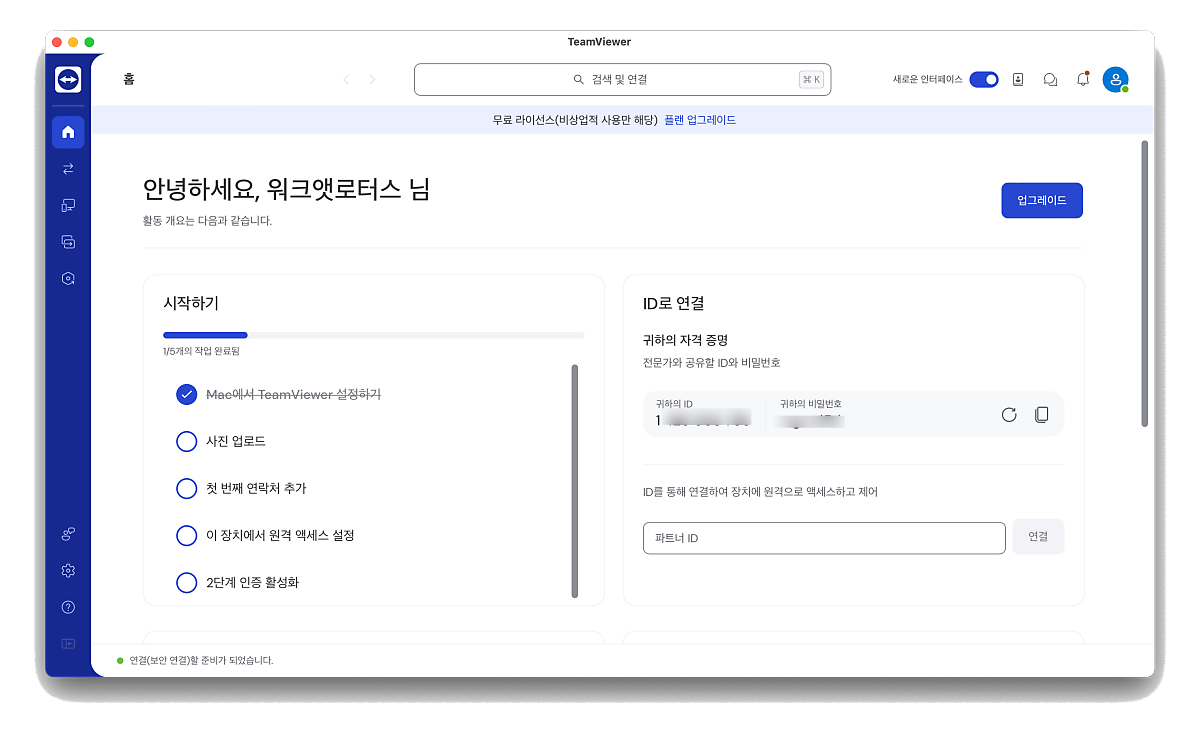Click the 사진 업로드 text
This screenshot has height=737, width=1200.
pyautogui.click(x=236, y=441)
